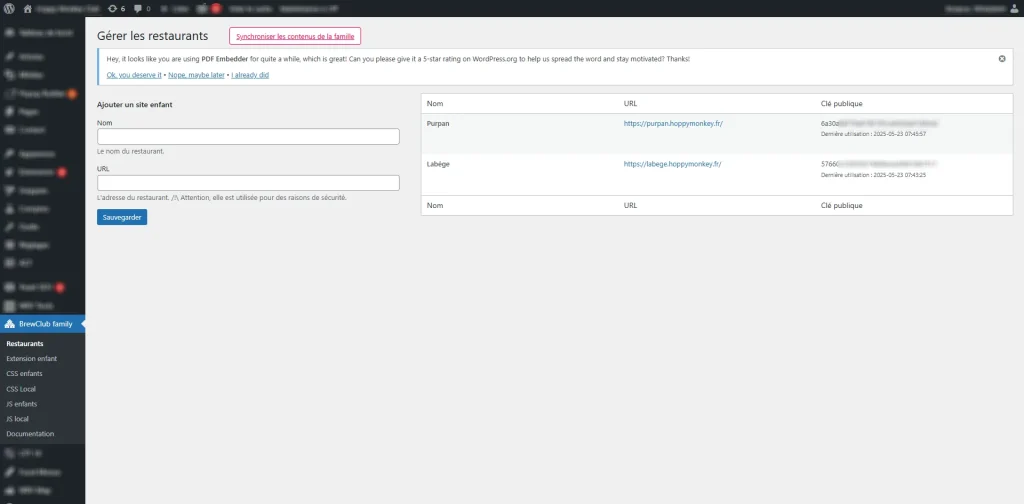Click the L'adresse du restaurant warning text
Screen dimensions: 1024x504
coord(221,197)
